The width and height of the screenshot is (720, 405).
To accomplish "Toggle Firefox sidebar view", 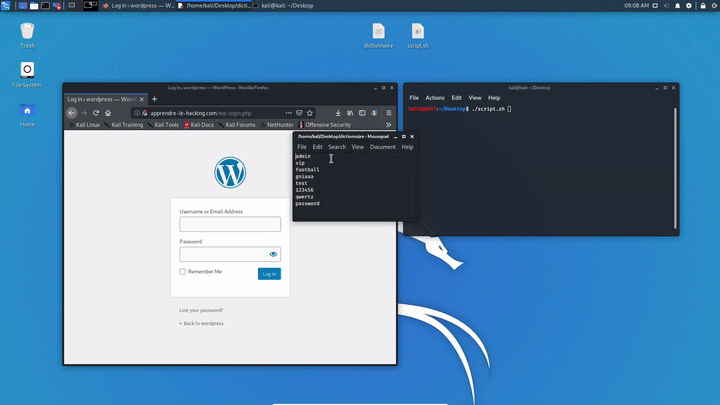I will 362,113.
